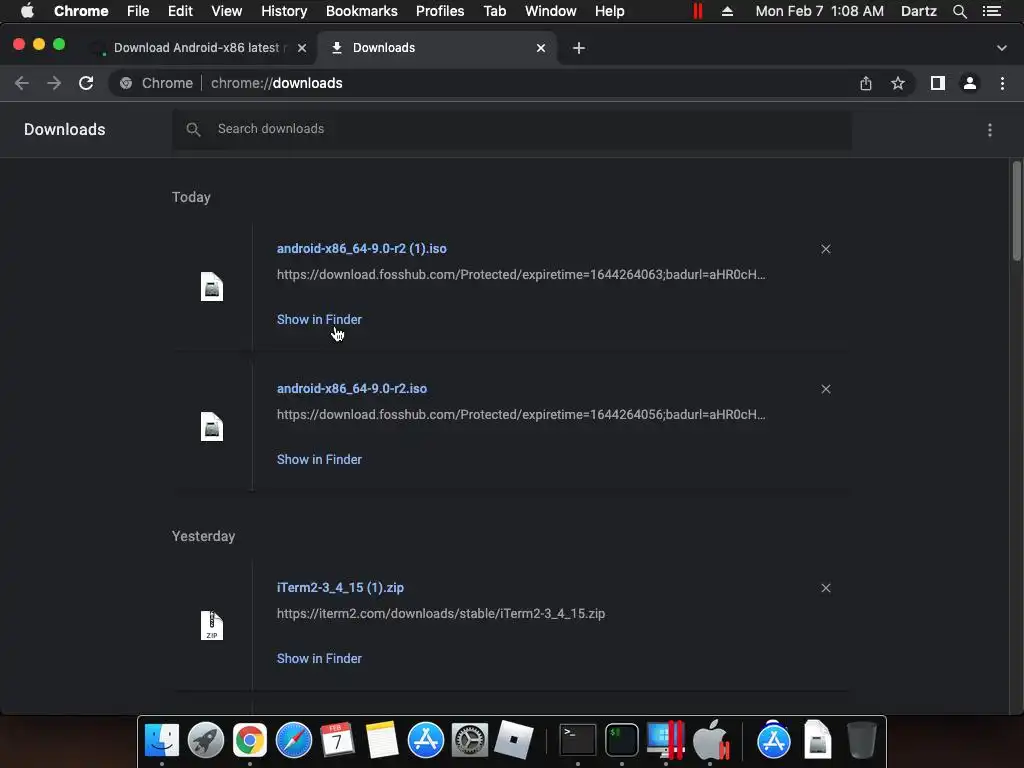Click the downloads page scrollbar
The image size is (1024, 768).
point(1016,212)
